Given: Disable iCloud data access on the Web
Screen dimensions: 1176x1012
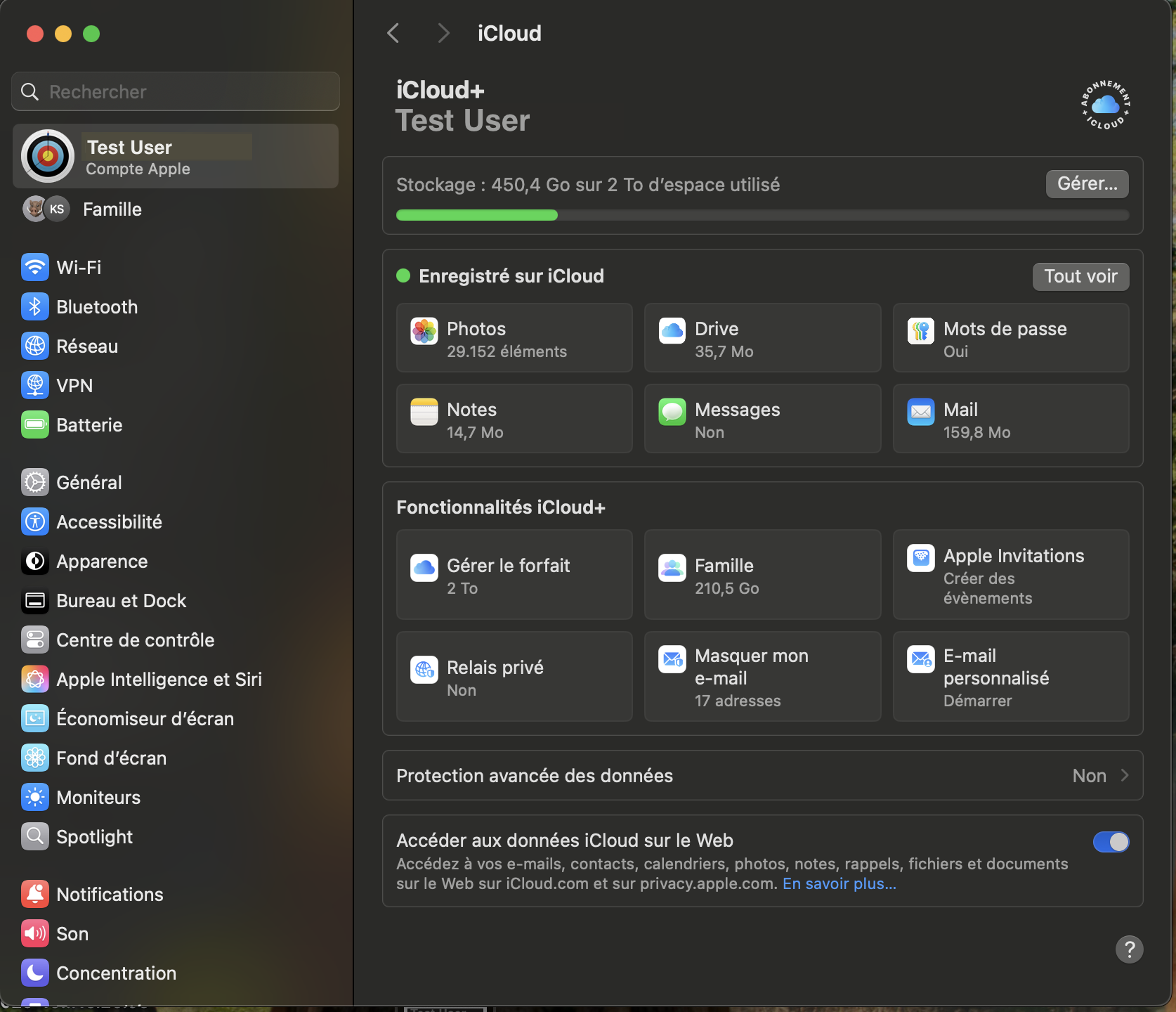Looking at the screenshot, I should coord(1111,842).
